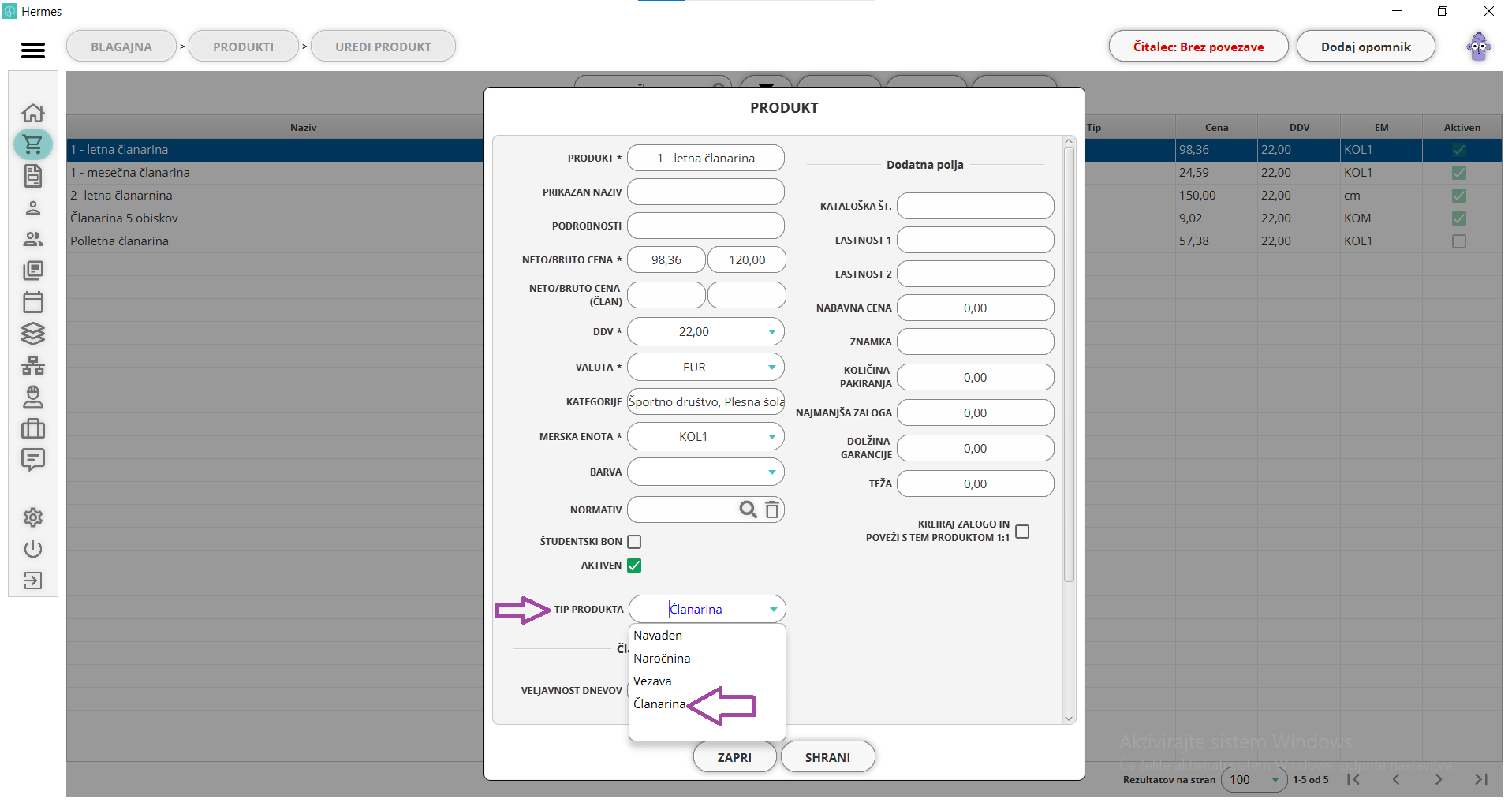Open the stacked pages sidebar icon
Image resolution: width=1512 pixels, height=810 pixels.
[33, 271]
